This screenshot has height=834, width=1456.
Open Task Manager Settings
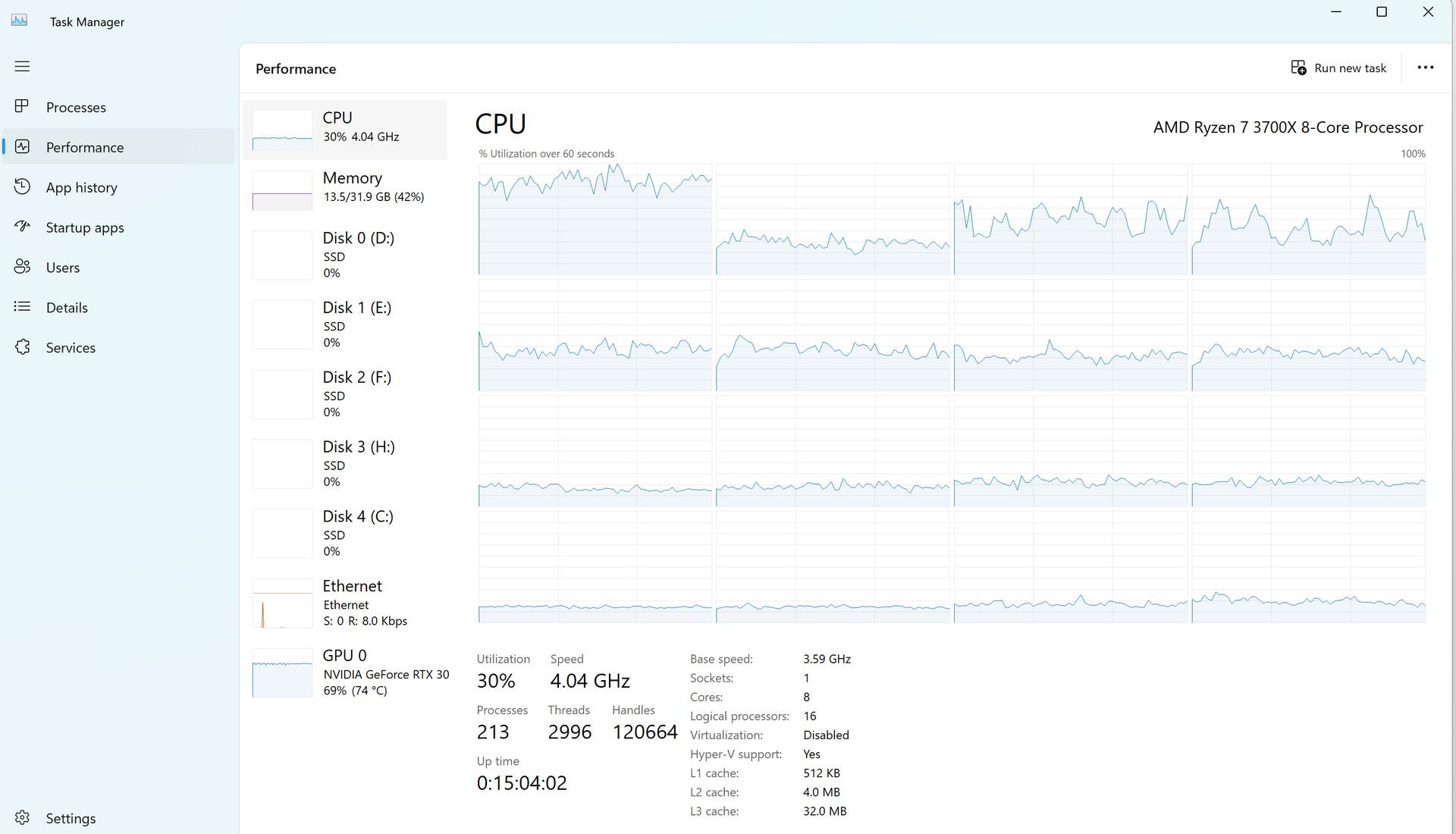click(x=71, y=818)
